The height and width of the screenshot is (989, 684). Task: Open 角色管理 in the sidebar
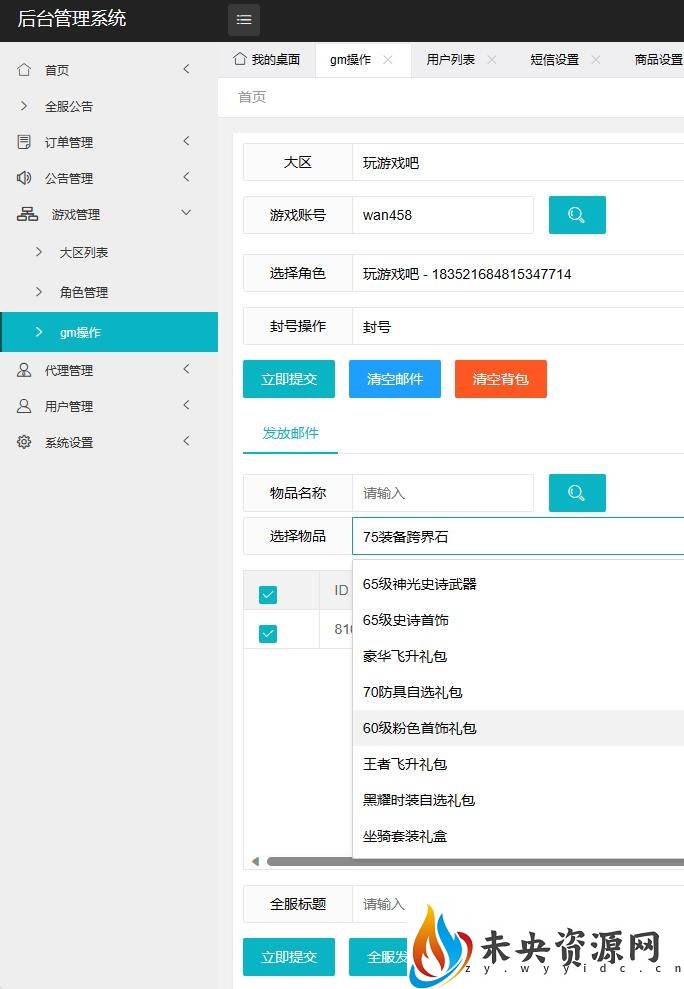(84, 292)
